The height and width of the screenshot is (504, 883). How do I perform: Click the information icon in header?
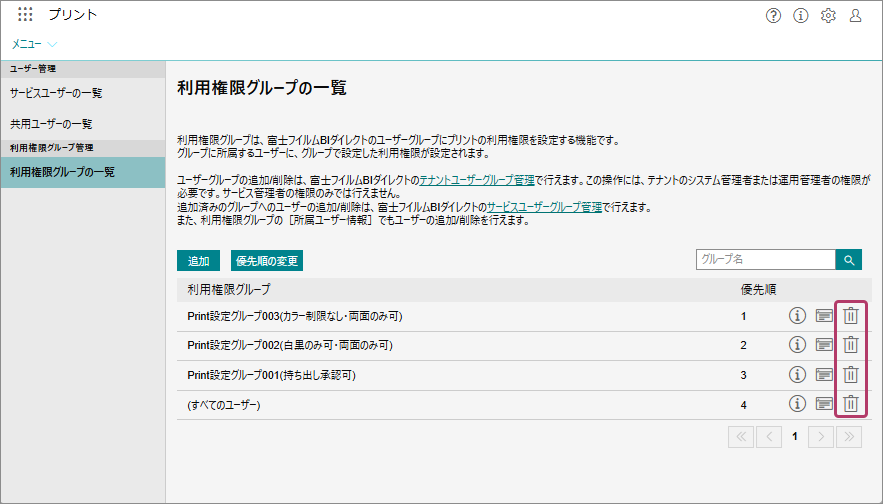800,16
